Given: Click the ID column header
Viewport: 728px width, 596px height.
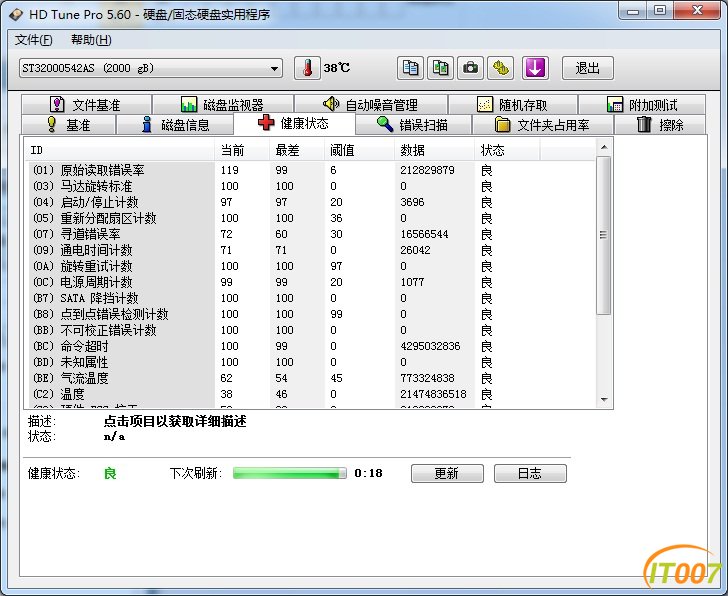Looking at the screenshot, I should tap(121, 150).
